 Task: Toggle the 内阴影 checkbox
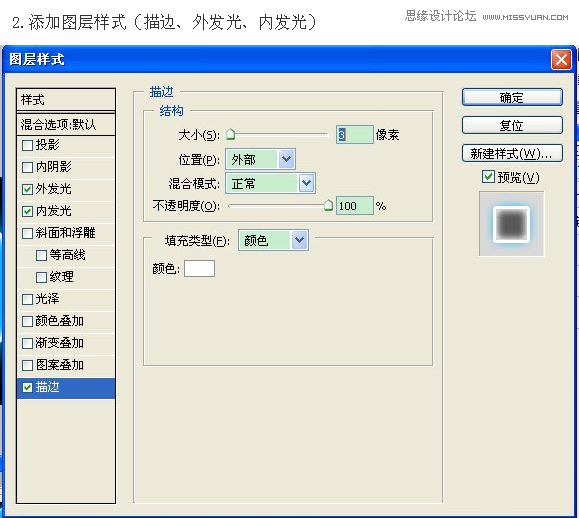tap(27, 167)
